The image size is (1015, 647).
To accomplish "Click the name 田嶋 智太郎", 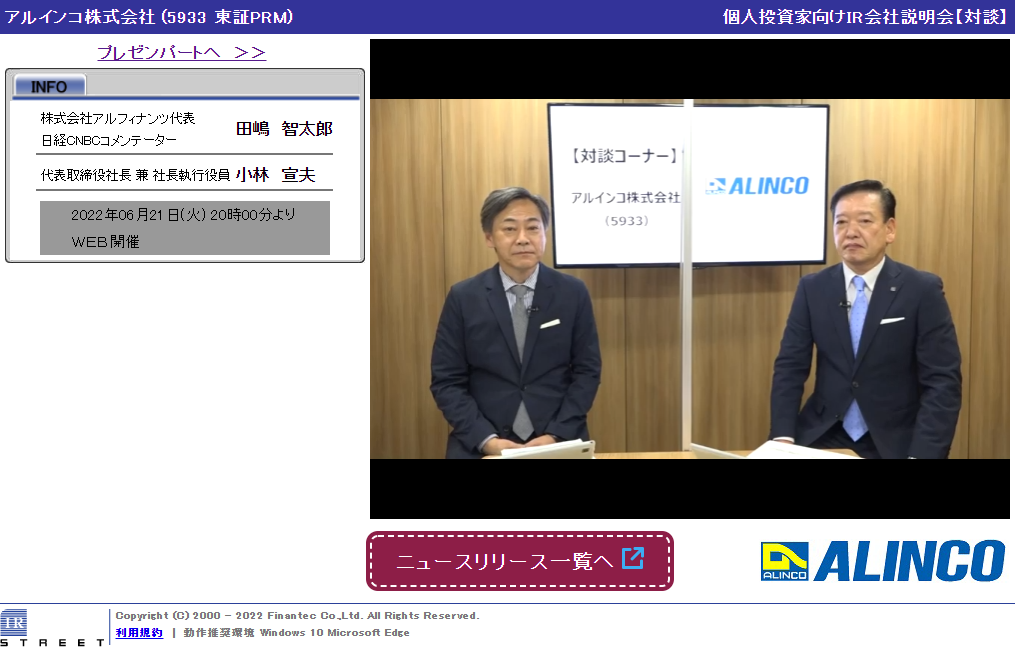I will coord(284,129).
